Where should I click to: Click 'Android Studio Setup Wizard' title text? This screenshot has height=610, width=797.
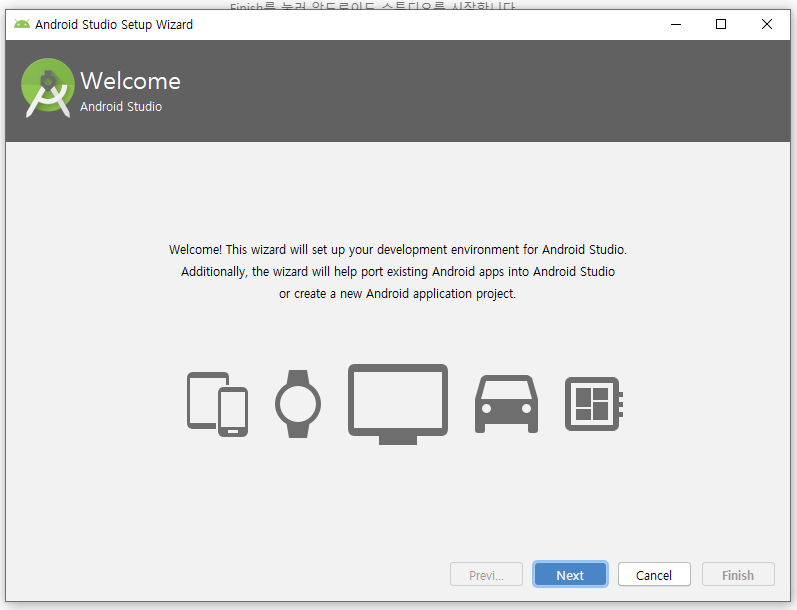point(114,24)
